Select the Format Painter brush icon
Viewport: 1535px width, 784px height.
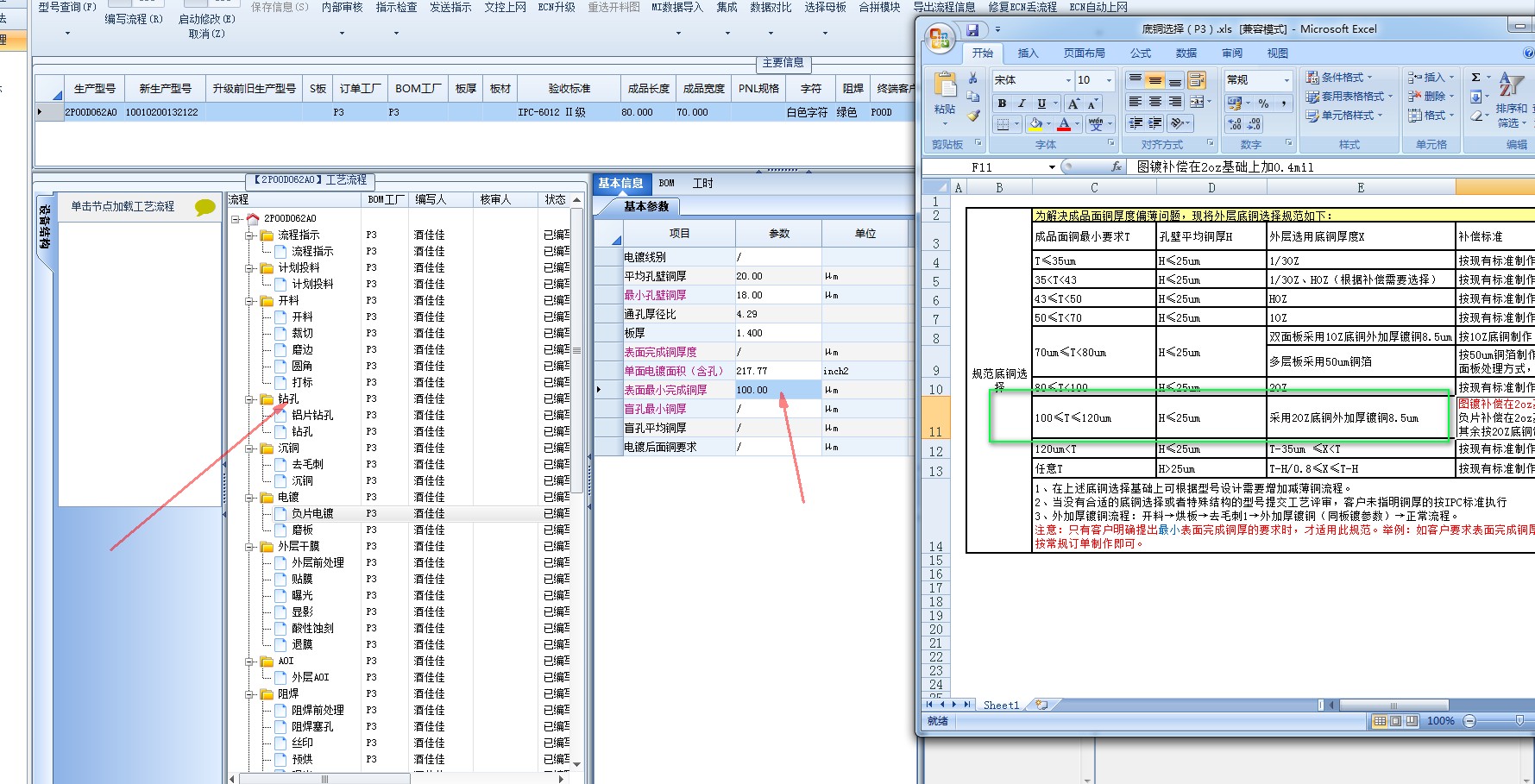[x=973, y=116]
